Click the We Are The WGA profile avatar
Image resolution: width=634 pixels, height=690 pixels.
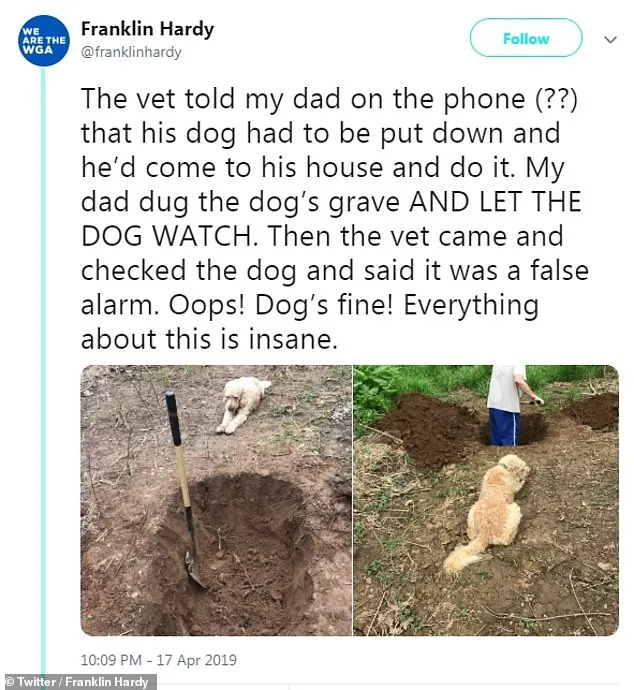pyautogui.click(x=42, y=41)
